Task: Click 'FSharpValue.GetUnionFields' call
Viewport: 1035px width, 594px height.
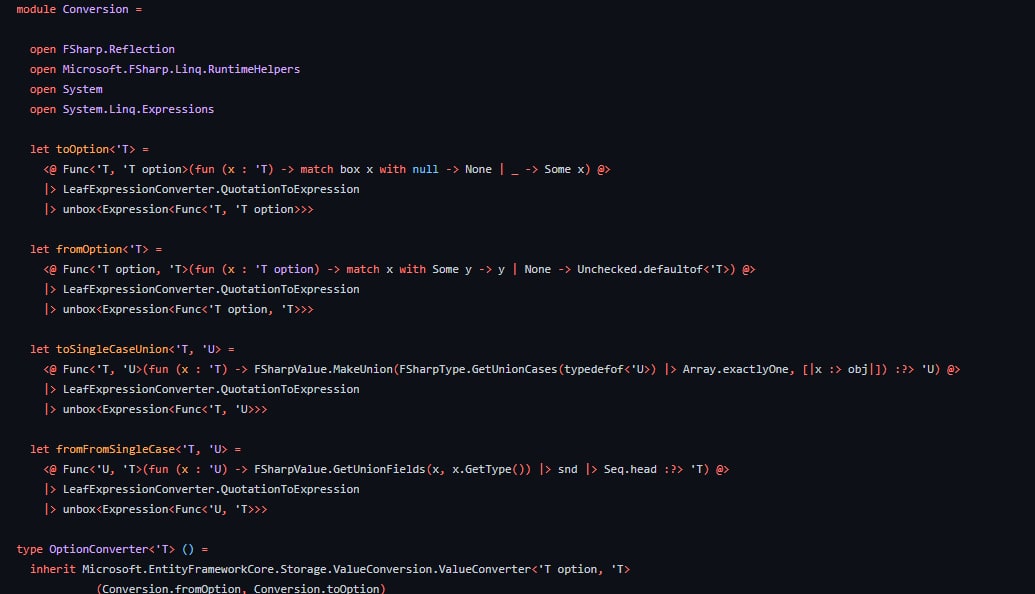Action: 340,469
